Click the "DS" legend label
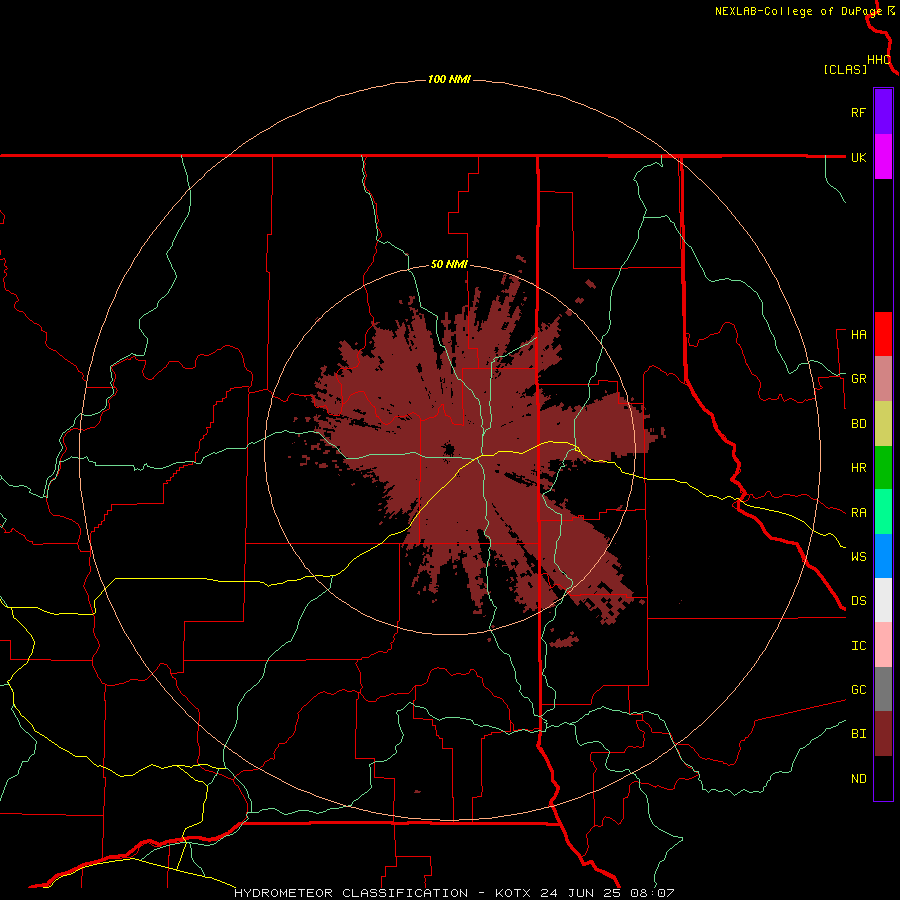This screenshot has width=900, height=900. point(858,601)
